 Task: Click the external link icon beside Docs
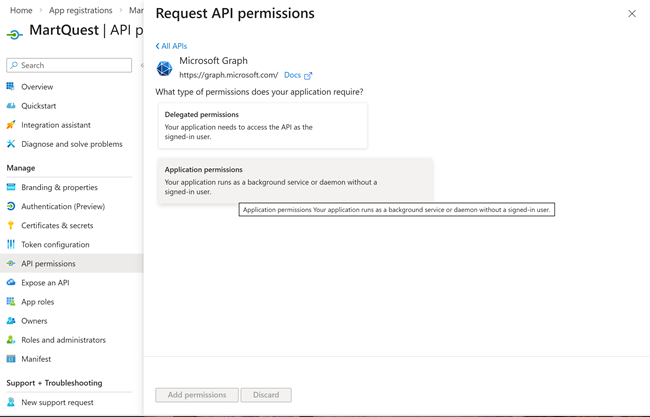tap(308, 75)
